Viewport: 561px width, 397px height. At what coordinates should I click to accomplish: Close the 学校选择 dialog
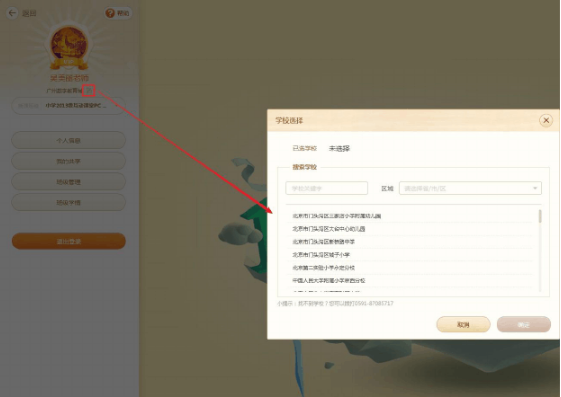click(546, 121)
